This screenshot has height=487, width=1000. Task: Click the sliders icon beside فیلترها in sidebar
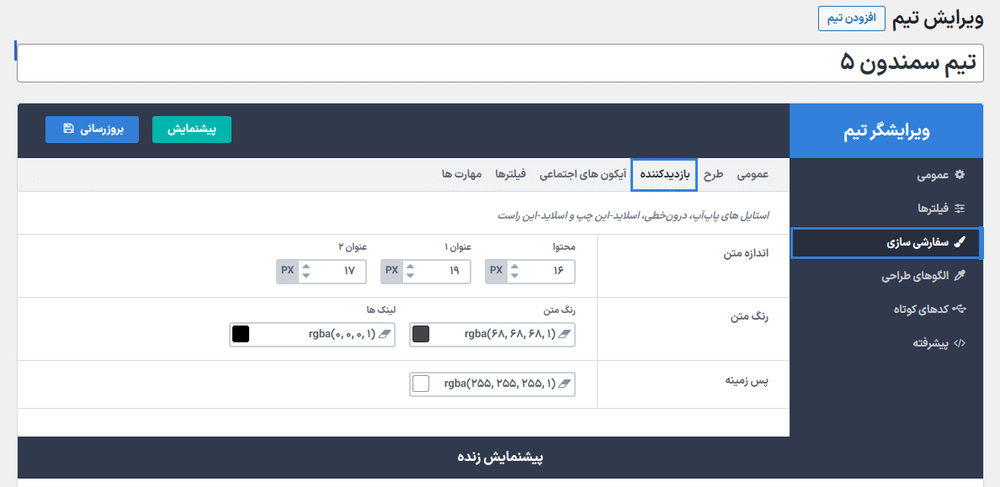960,209
